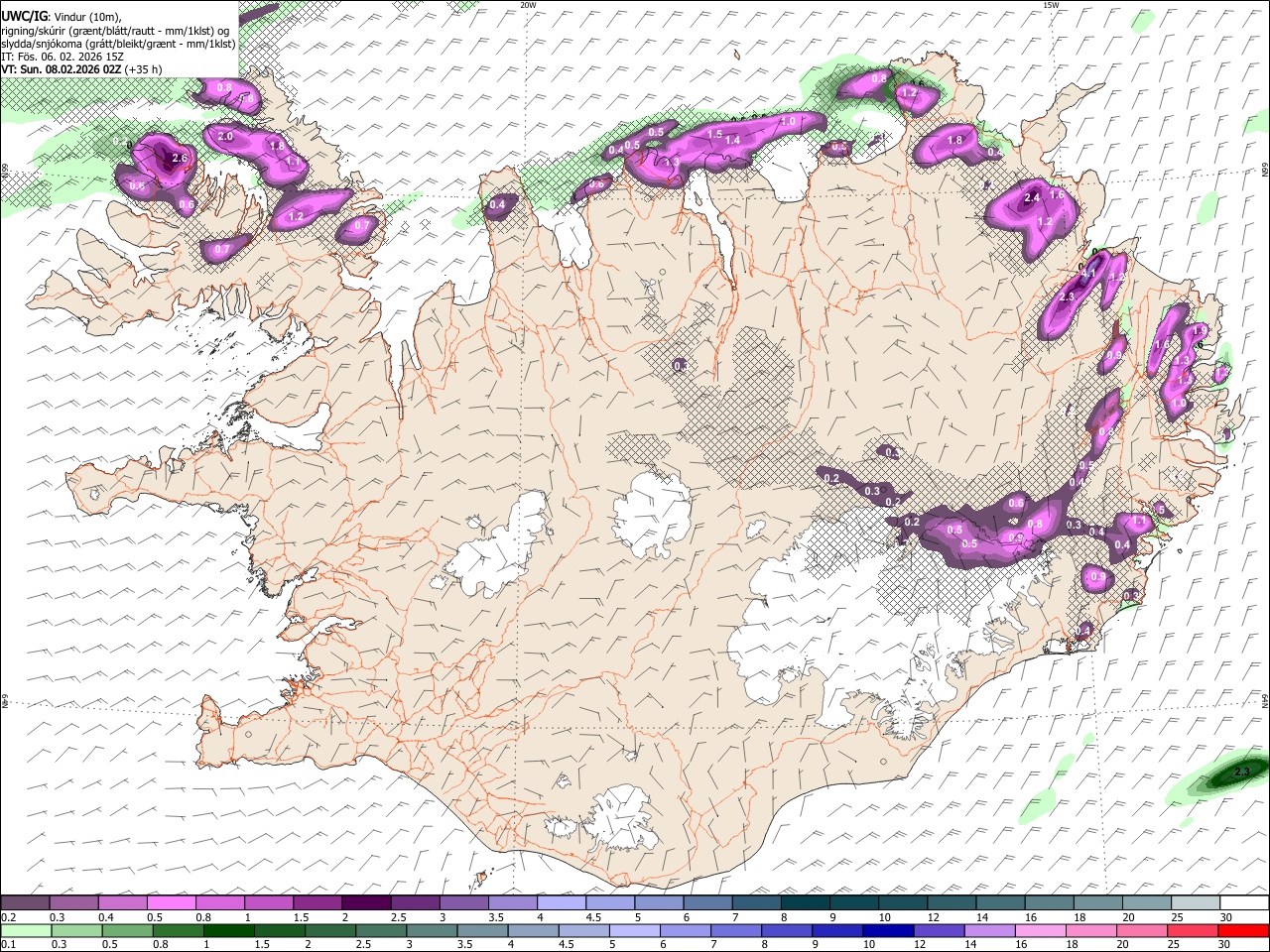Viewport: 1270px width, 952px height.
Task: Click the 2.6 snowfall value in the Westfjords
Action: coord(180,158)
